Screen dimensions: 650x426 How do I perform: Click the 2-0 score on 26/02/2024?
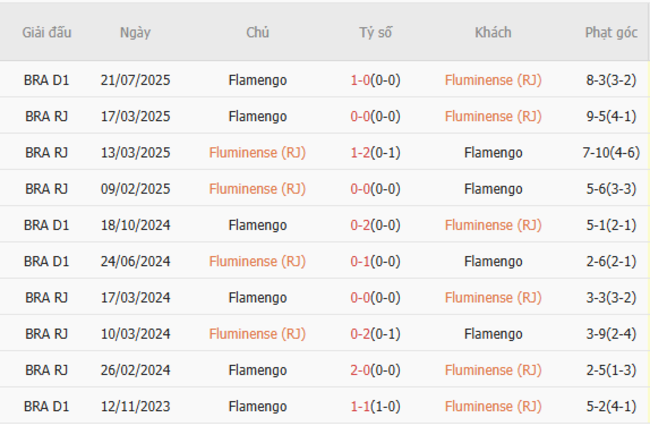point(361,370)
